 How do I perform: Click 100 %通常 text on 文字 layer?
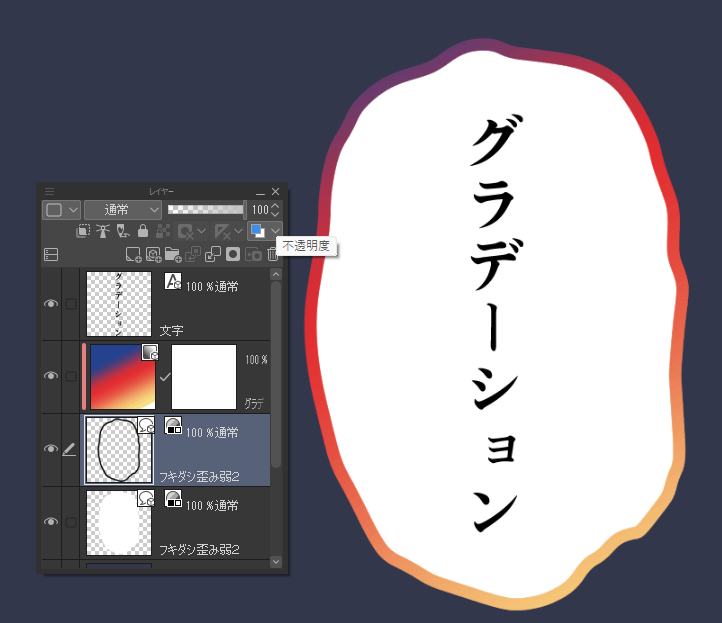(212, 286)
